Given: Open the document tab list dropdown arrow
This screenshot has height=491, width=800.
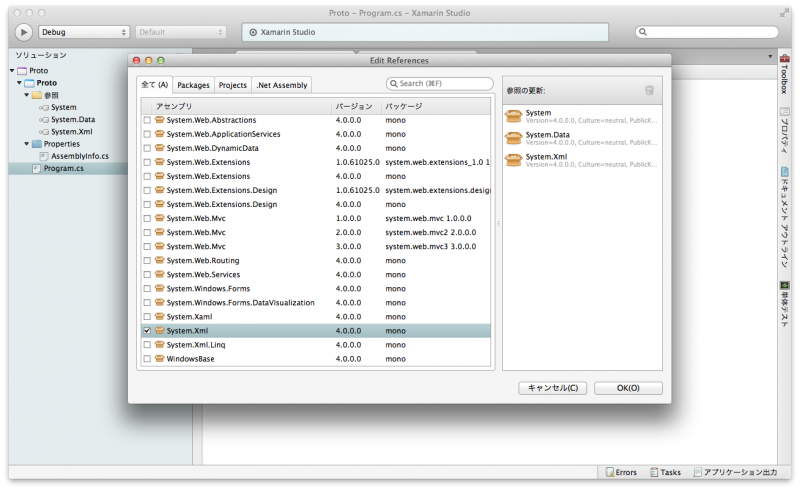Looking at the screenshot, I should coord(770,57).
